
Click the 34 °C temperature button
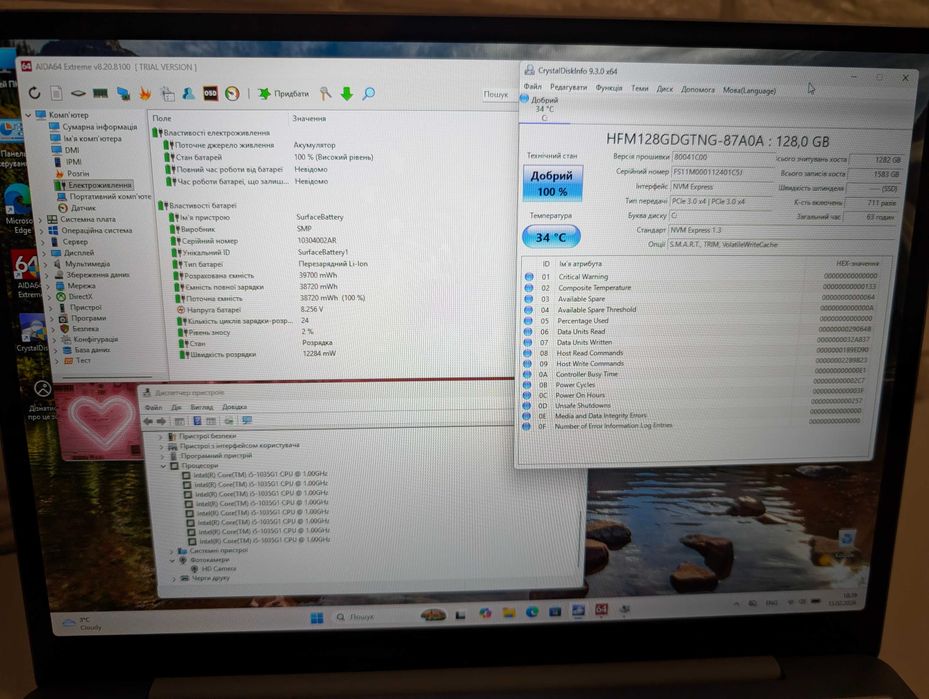pyautogui.click(x=551, y=237)
